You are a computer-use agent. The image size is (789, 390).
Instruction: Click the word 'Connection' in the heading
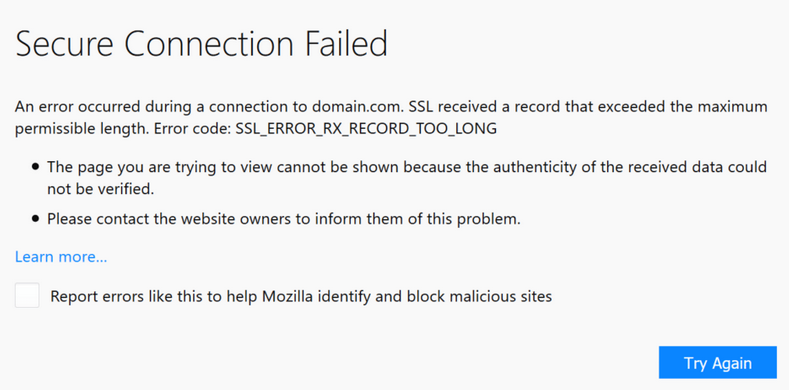[x=209, y=44]
